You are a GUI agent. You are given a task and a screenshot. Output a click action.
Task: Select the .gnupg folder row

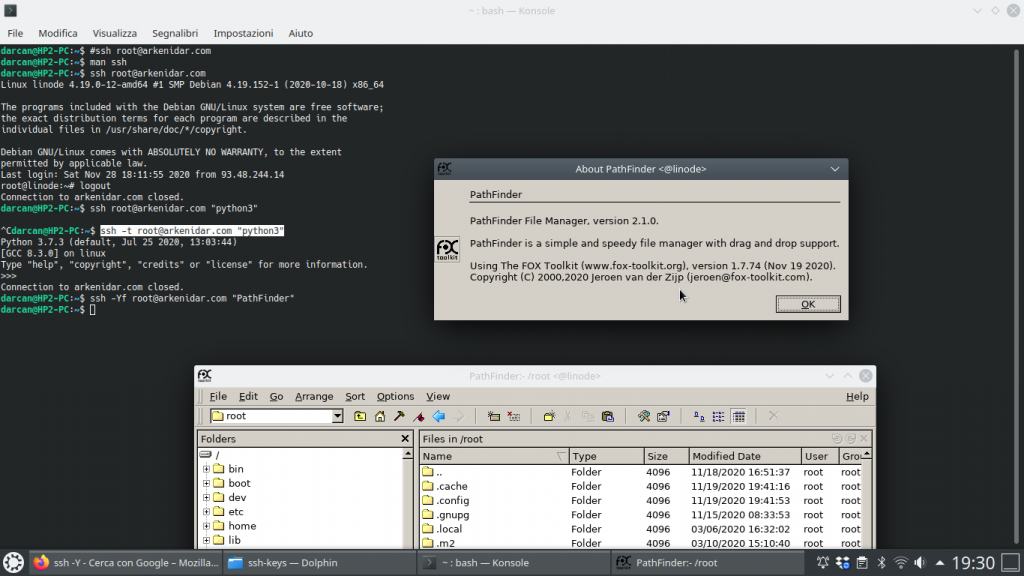pos(640,515)
